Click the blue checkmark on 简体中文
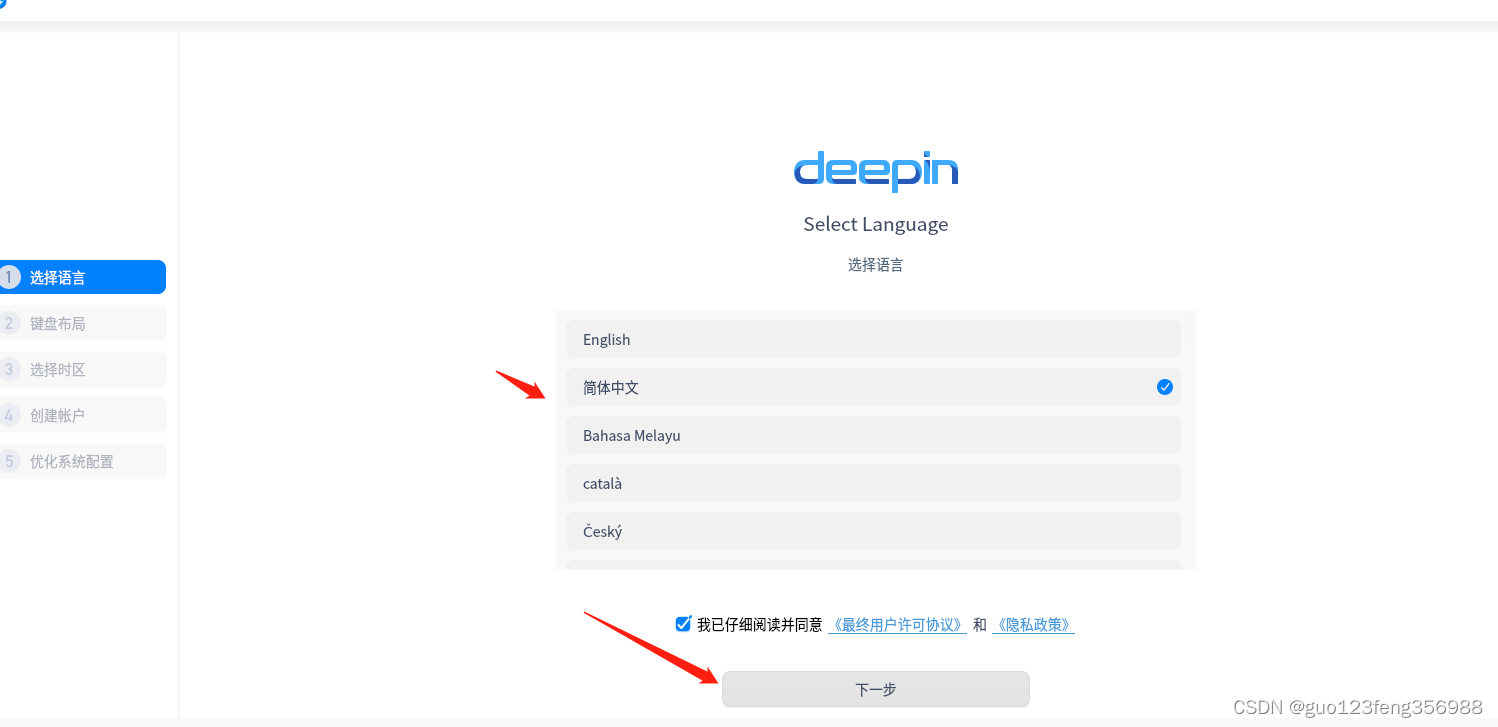Image resolution: width=1498 pixels, height=727 pixels. (1165, 387)
